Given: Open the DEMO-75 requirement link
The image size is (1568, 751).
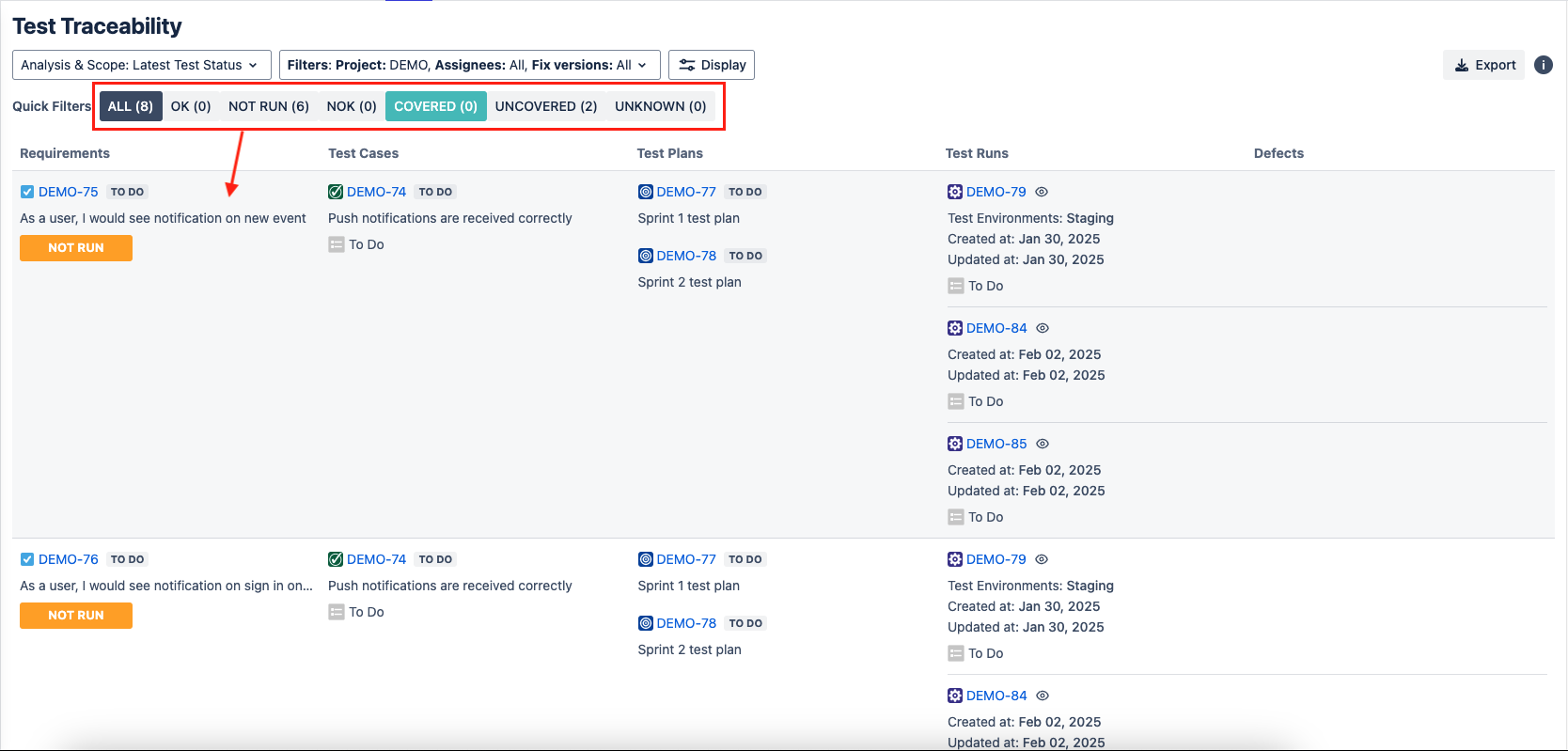Looking at the screenshot, I should click(x=69, y=192).
